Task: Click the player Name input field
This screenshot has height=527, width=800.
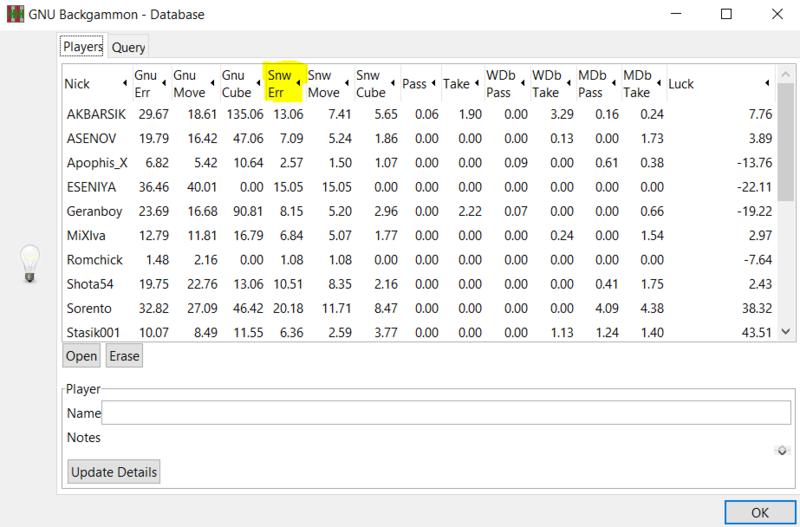Action: [446, 413]
